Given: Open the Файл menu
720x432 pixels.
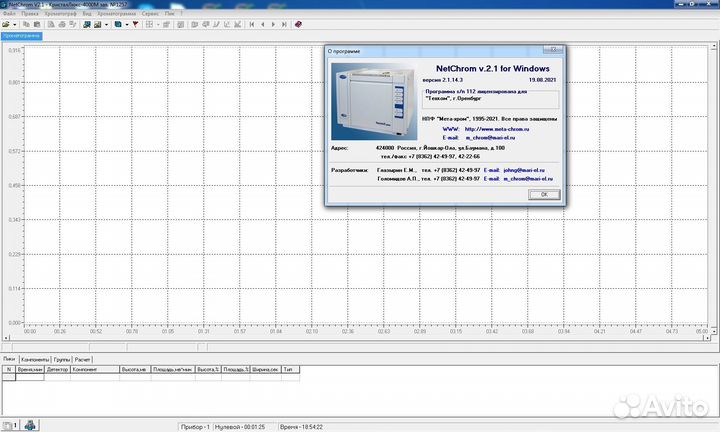Looking at the screenshot, I should [9, 14].
